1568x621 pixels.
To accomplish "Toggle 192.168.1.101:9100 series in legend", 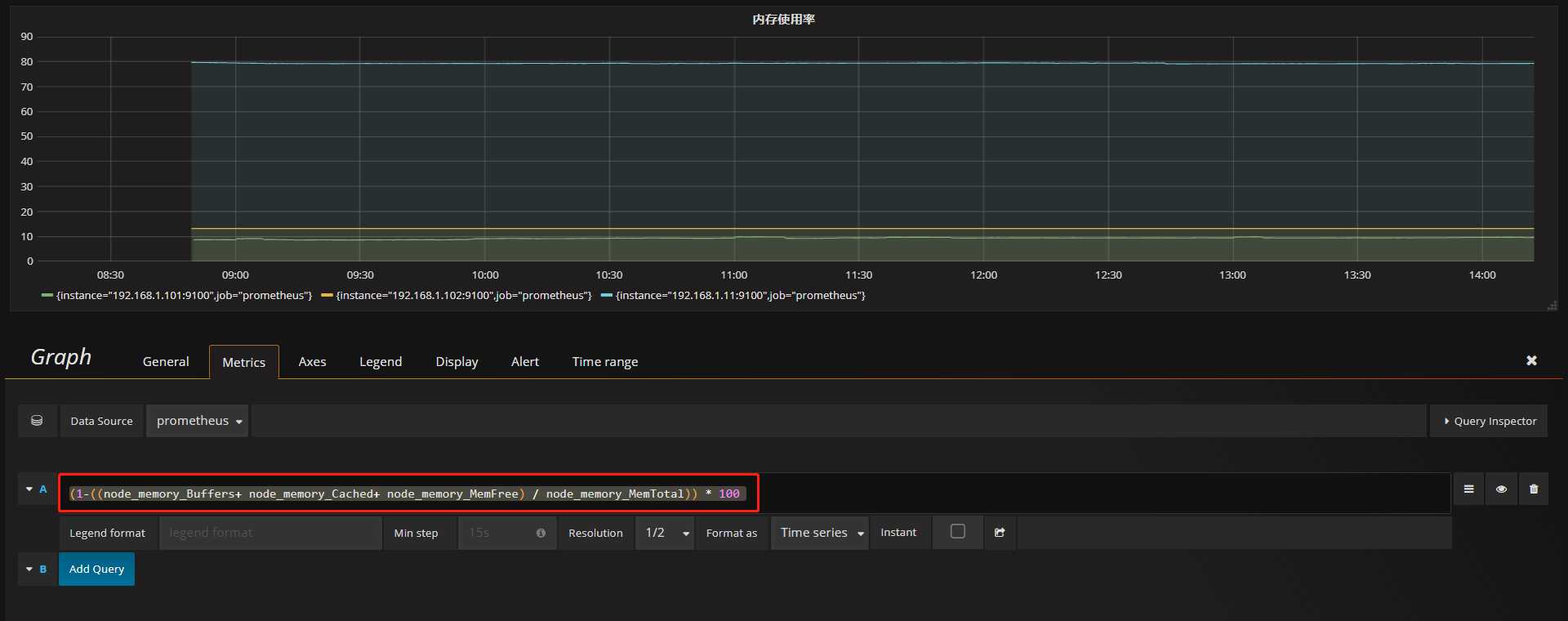I will point(184,296).
